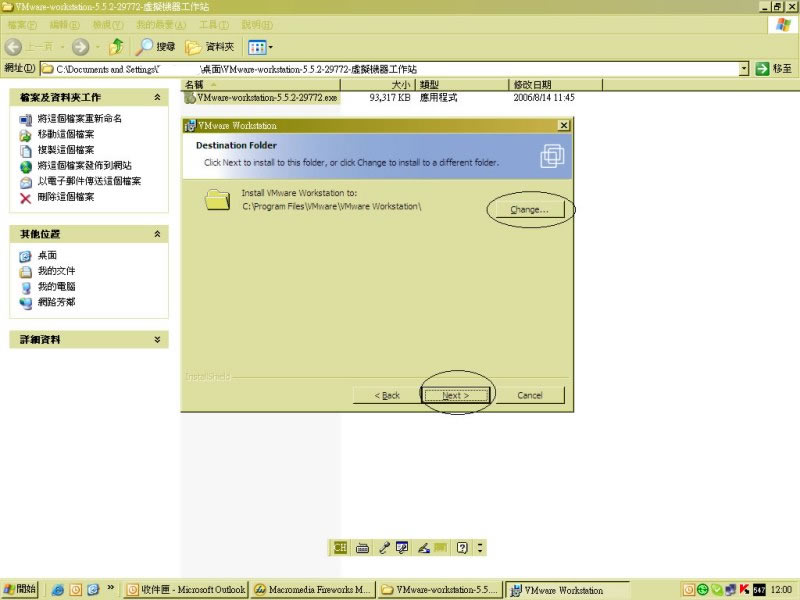This screenshot has width=800, height=600.
Task: Open the 工具(T) menu in Explorer
Action: click(x=214, y=24)
